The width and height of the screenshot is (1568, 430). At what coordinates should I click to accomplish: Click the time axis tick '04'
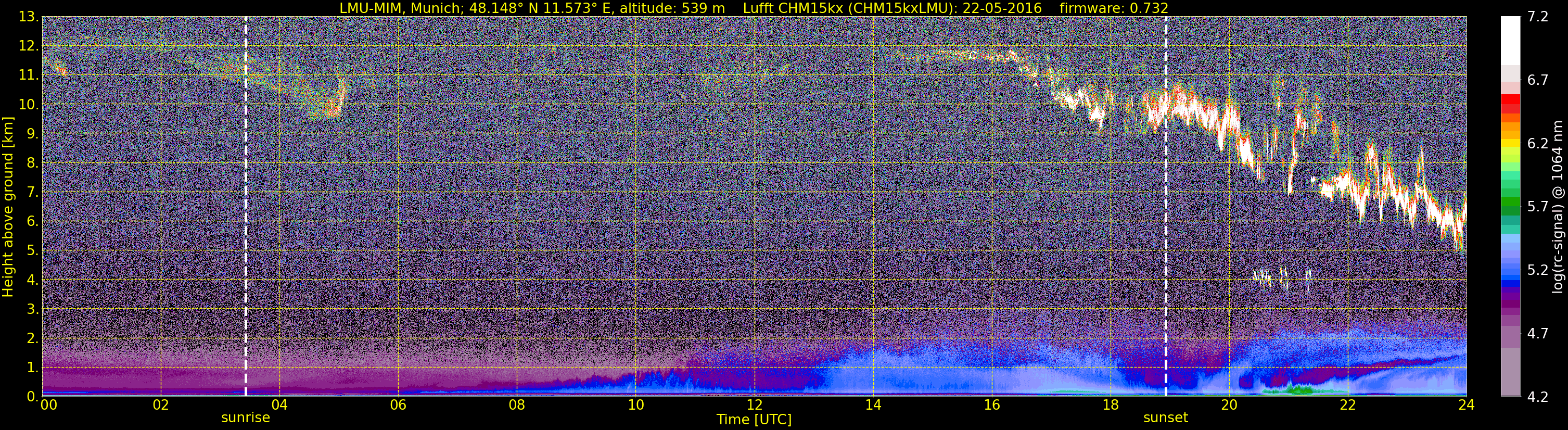click(279, 406)
